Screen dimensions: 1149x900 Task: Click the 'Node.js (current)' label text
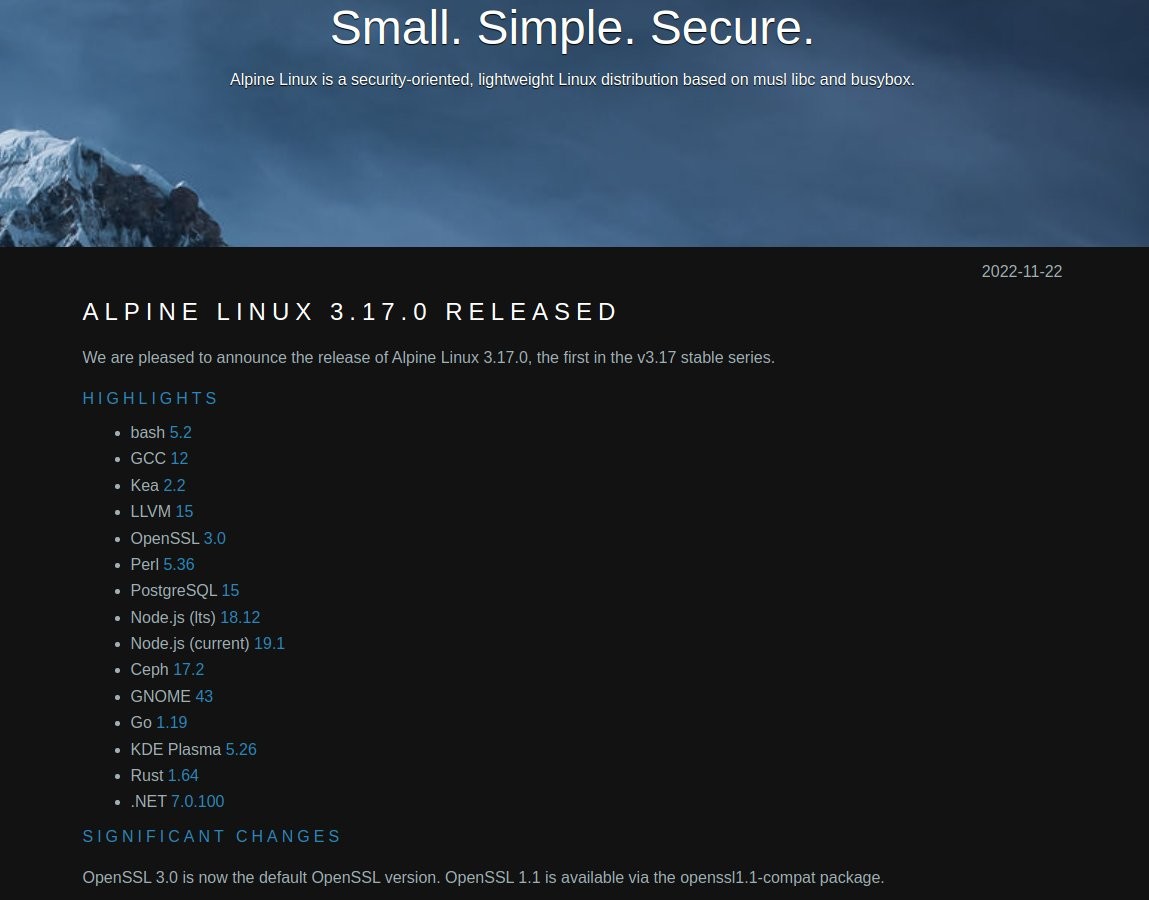190,643
